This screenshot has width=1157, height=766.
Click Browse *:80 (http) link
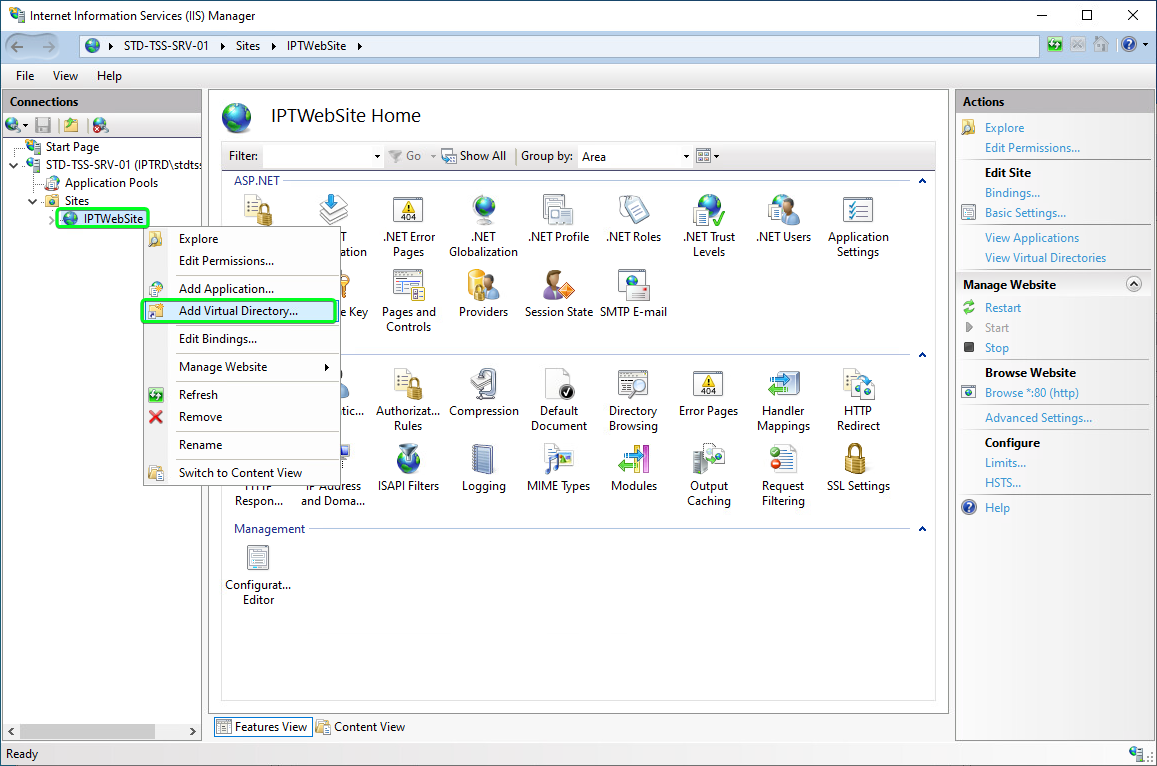point(1031,393)
